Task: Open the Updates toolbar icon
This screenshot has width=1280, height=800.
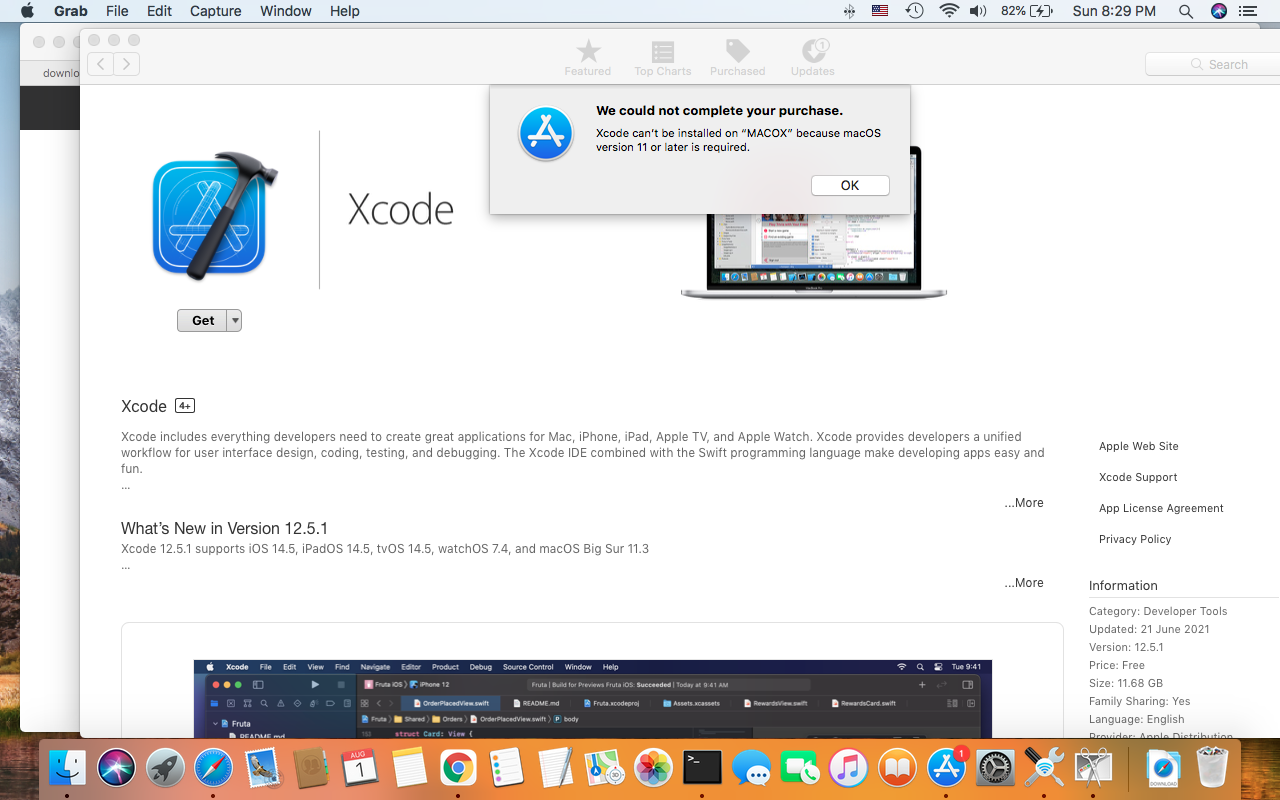Action: (812, 51)
